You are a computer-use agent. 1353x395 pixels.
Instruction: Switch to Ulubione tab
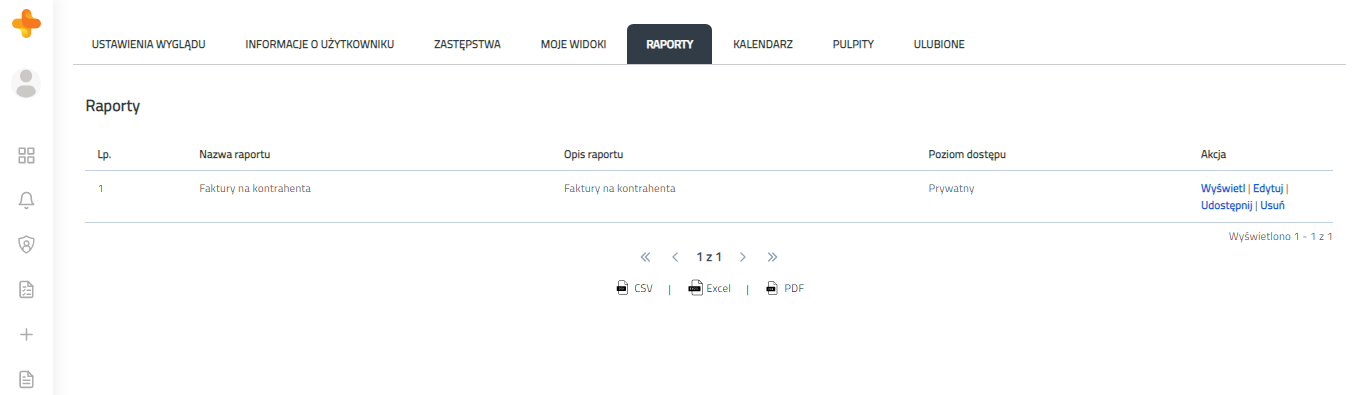pos(939,44)
